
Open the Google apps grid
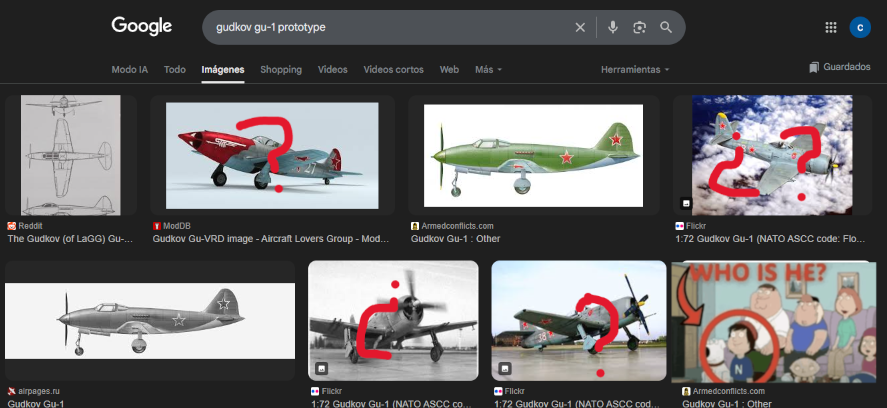click(x=831, y=27)
